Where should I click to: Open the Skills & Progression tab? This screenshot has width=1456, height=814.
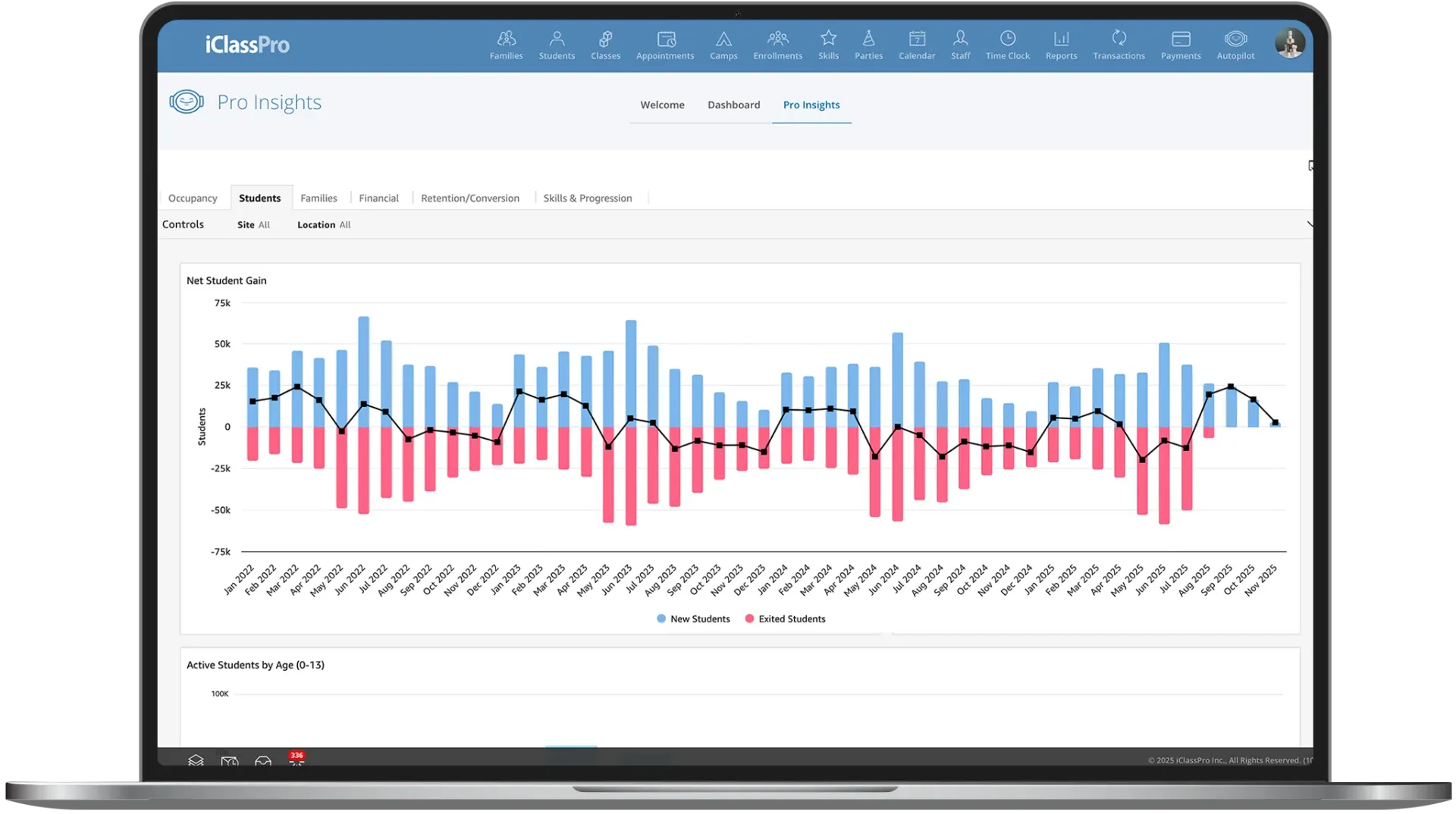point(587,198)
